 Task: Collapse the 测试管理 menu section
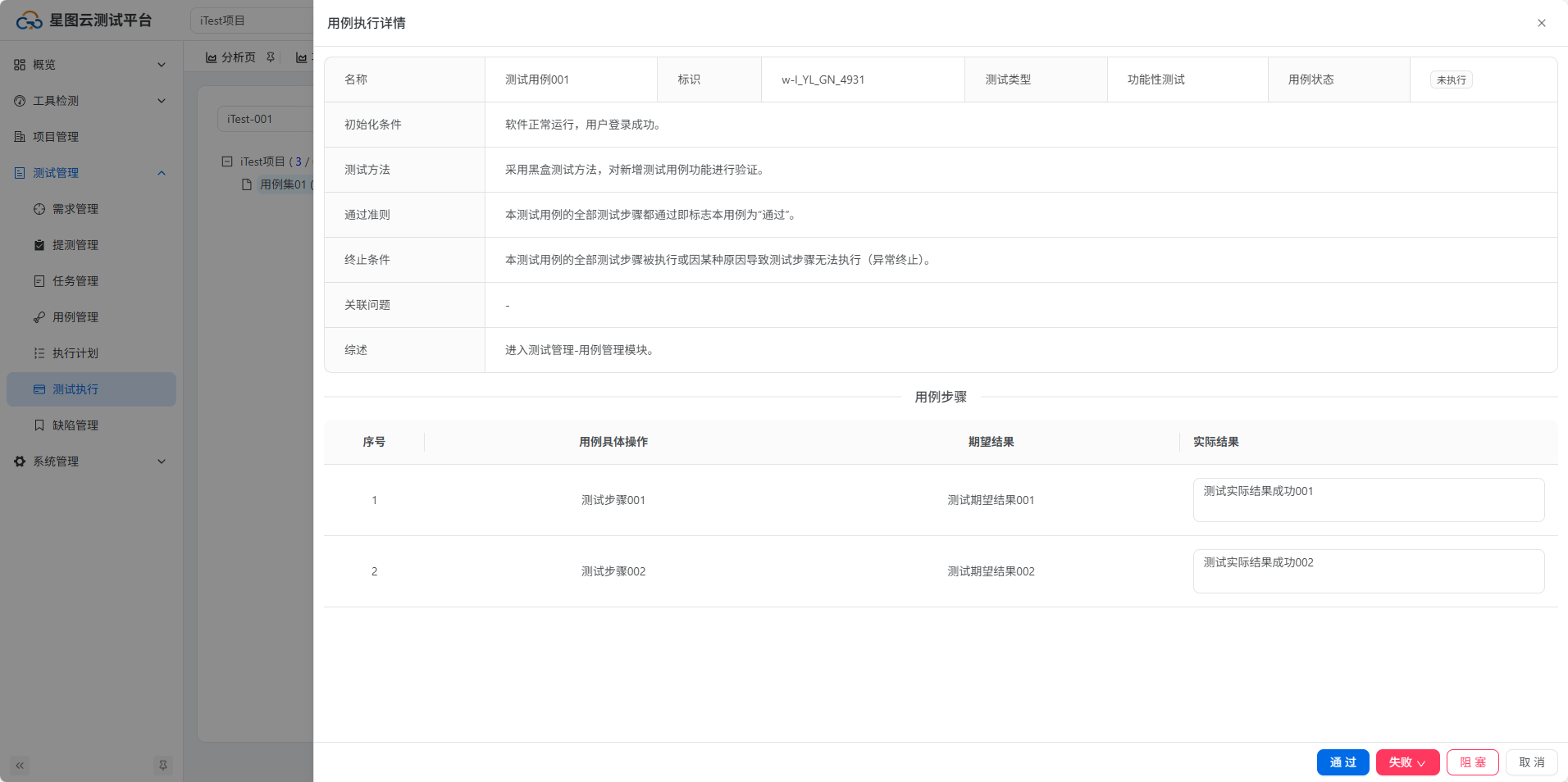coord(162,173)
